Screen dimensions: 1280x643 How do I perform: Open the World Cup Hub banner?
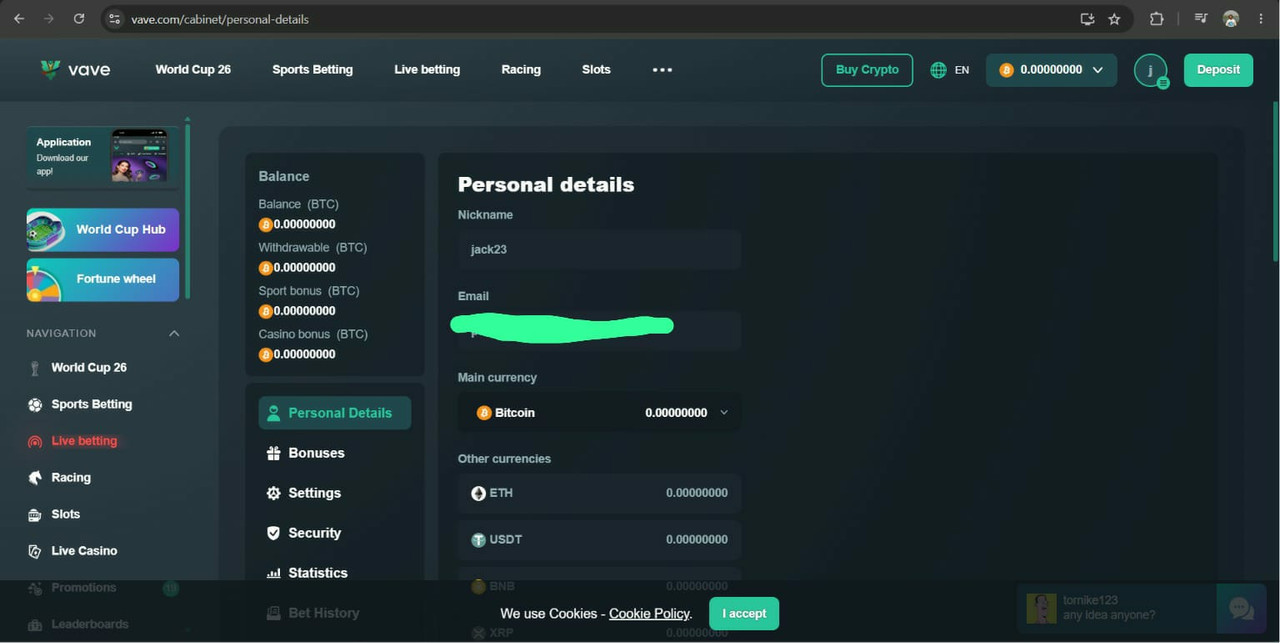(x=103, y=230)
